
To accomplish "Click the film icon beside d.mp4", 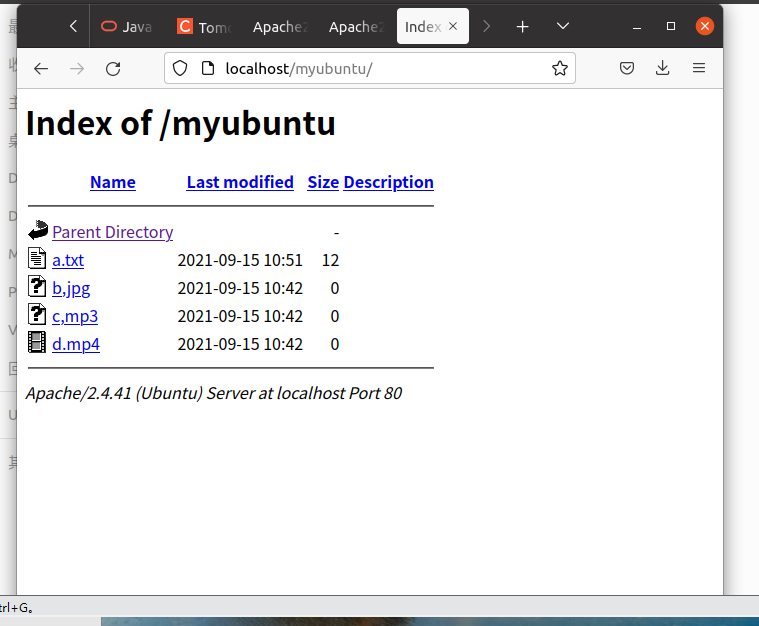I will (x=37, y=342).
